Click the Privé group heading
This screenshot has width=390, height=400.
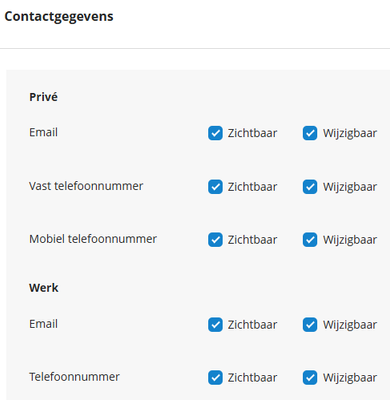click(43, 97)
